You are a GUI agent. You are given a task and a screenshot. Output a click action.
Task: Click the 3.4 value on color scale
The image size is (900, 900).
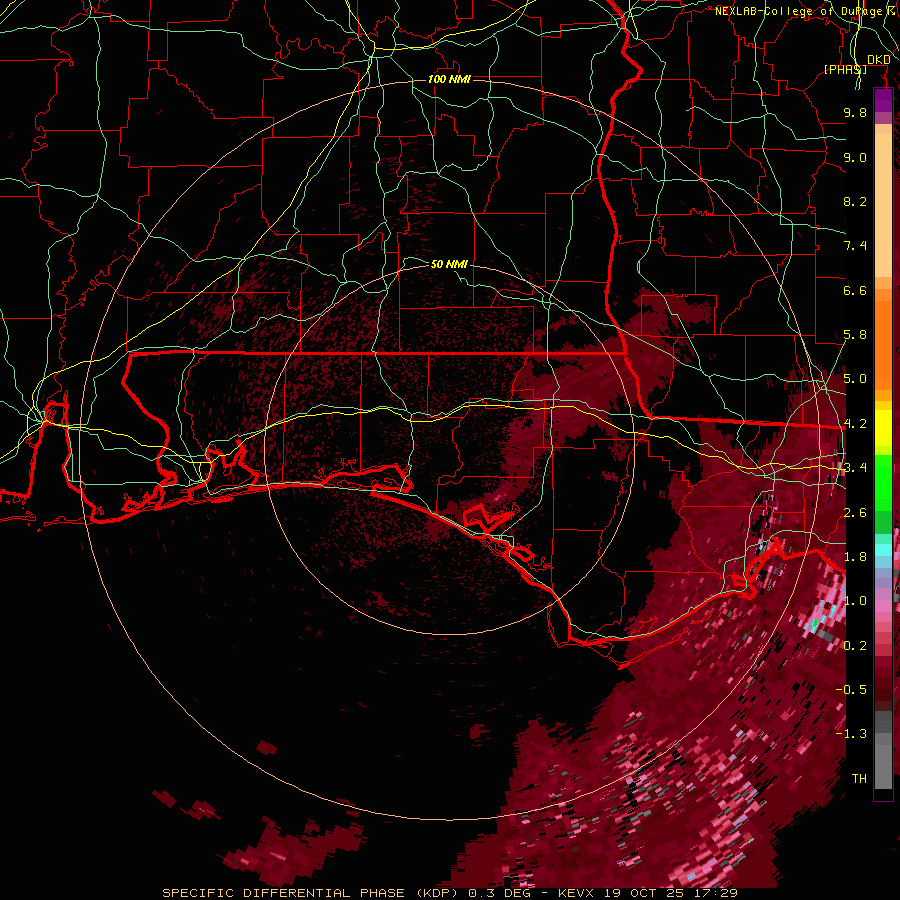(x=855, y=468)
